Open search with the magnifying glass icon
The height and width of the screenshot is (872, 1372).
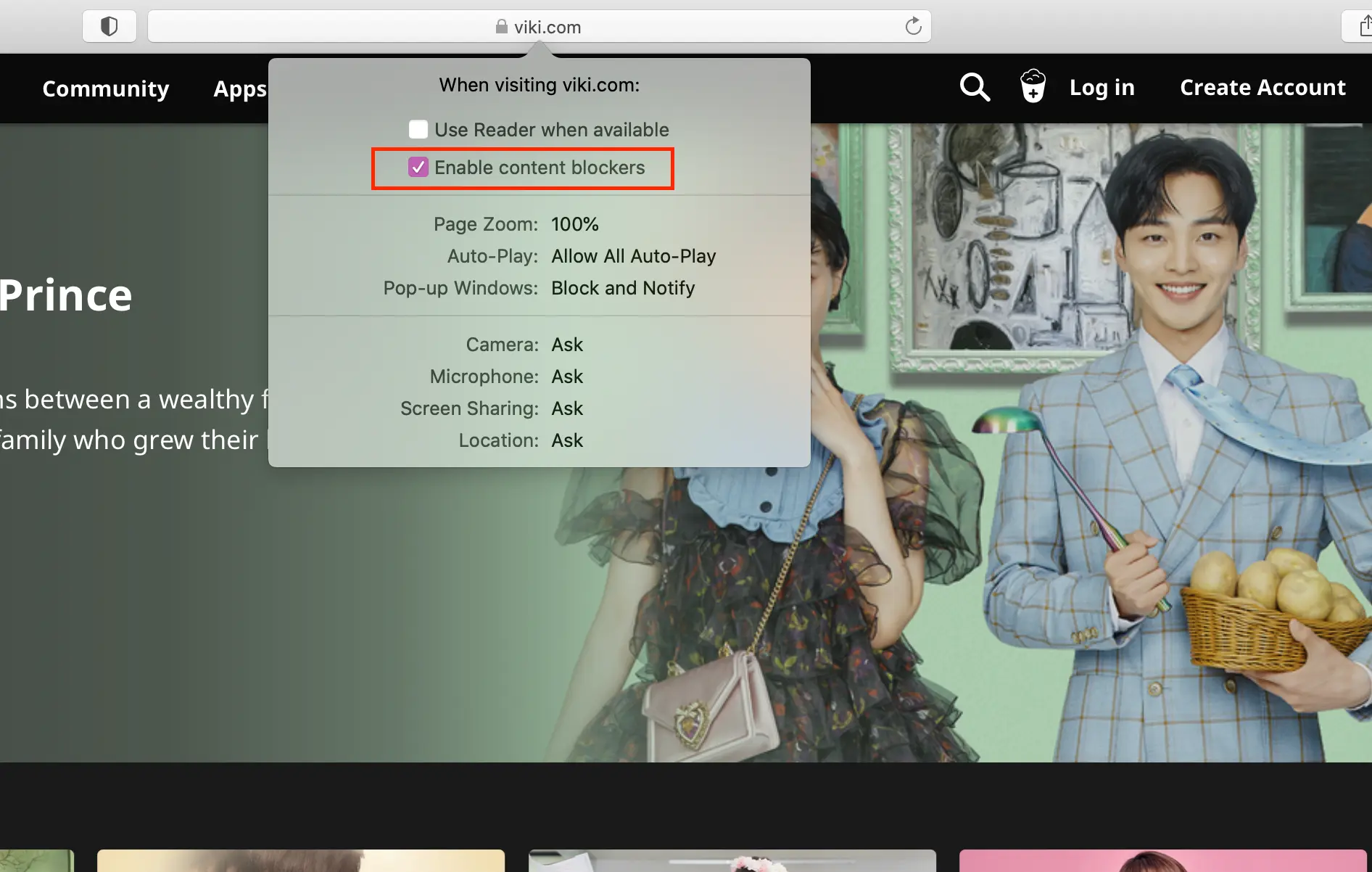975,87
